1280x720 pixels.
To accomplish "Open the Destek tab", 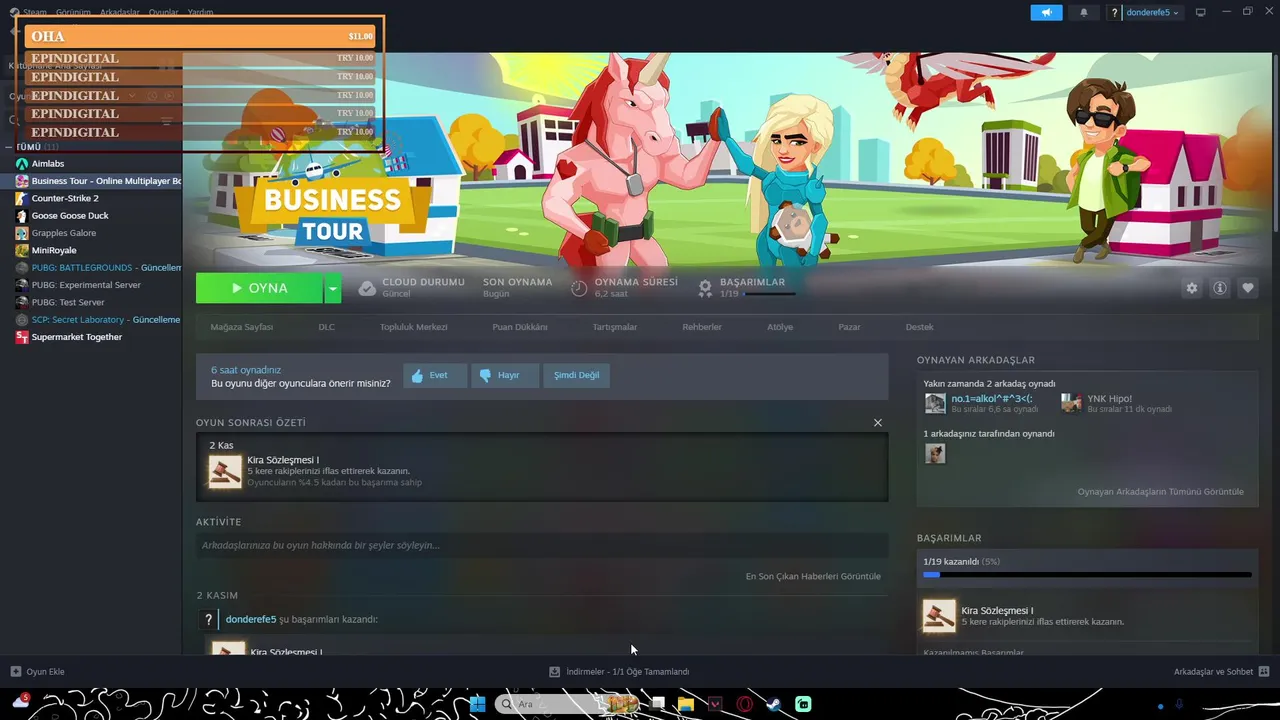I will [x=919, y=327].
